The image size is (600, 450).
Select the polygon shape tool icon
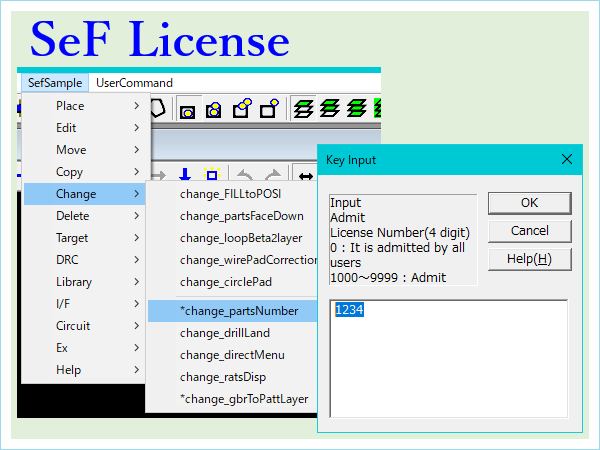[159, 108]
